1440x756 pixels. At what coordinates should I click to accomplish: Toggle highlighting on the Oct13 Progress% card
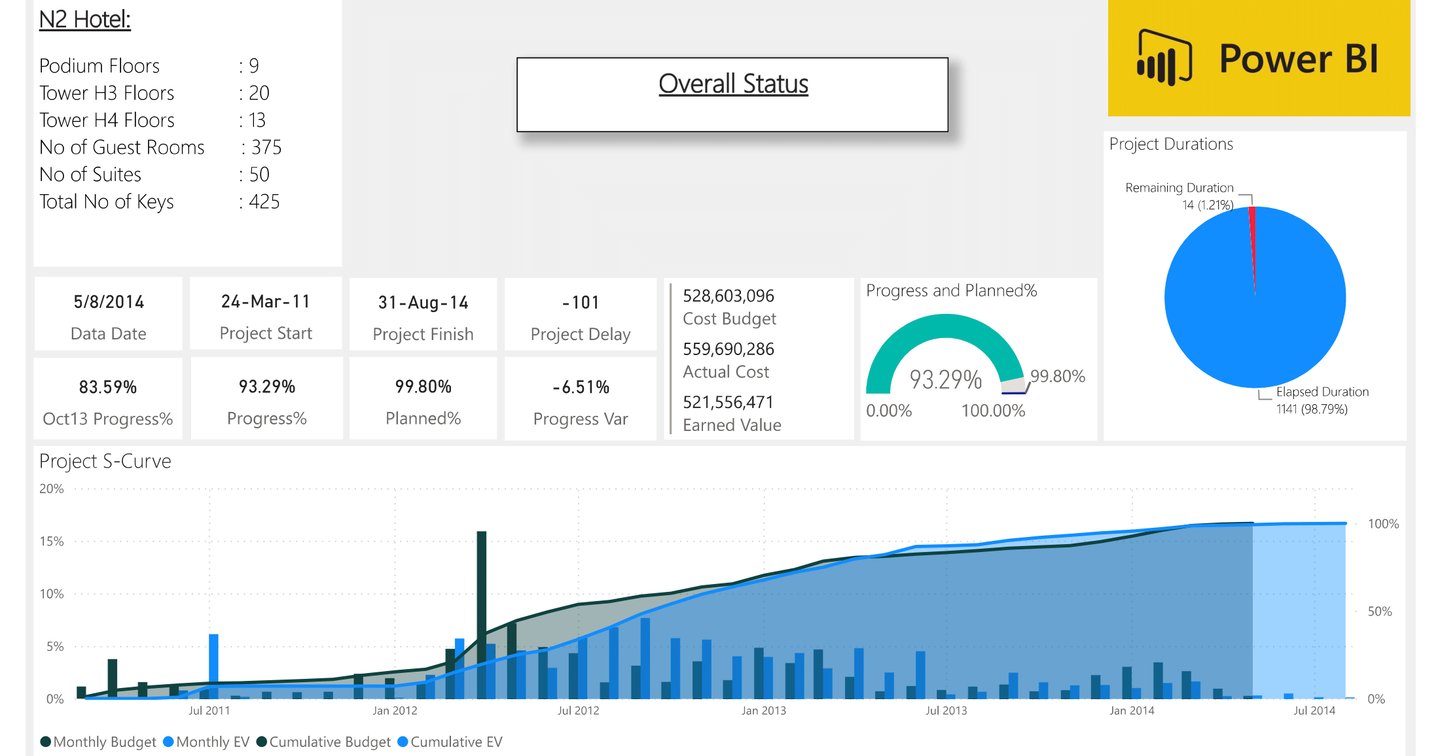(x=107, y=397)
